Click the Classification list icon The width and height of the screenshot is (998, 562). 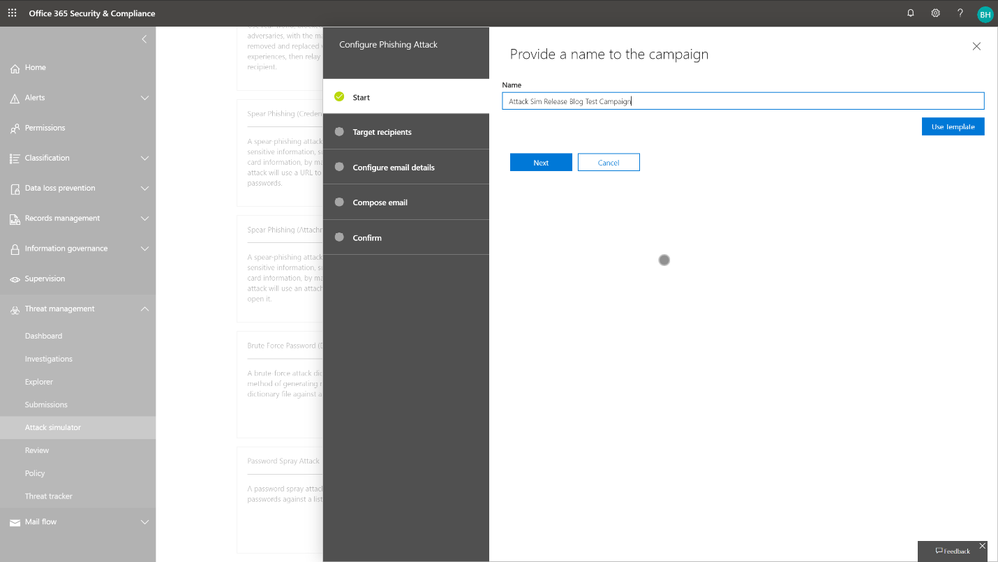(x=15, y=158)
